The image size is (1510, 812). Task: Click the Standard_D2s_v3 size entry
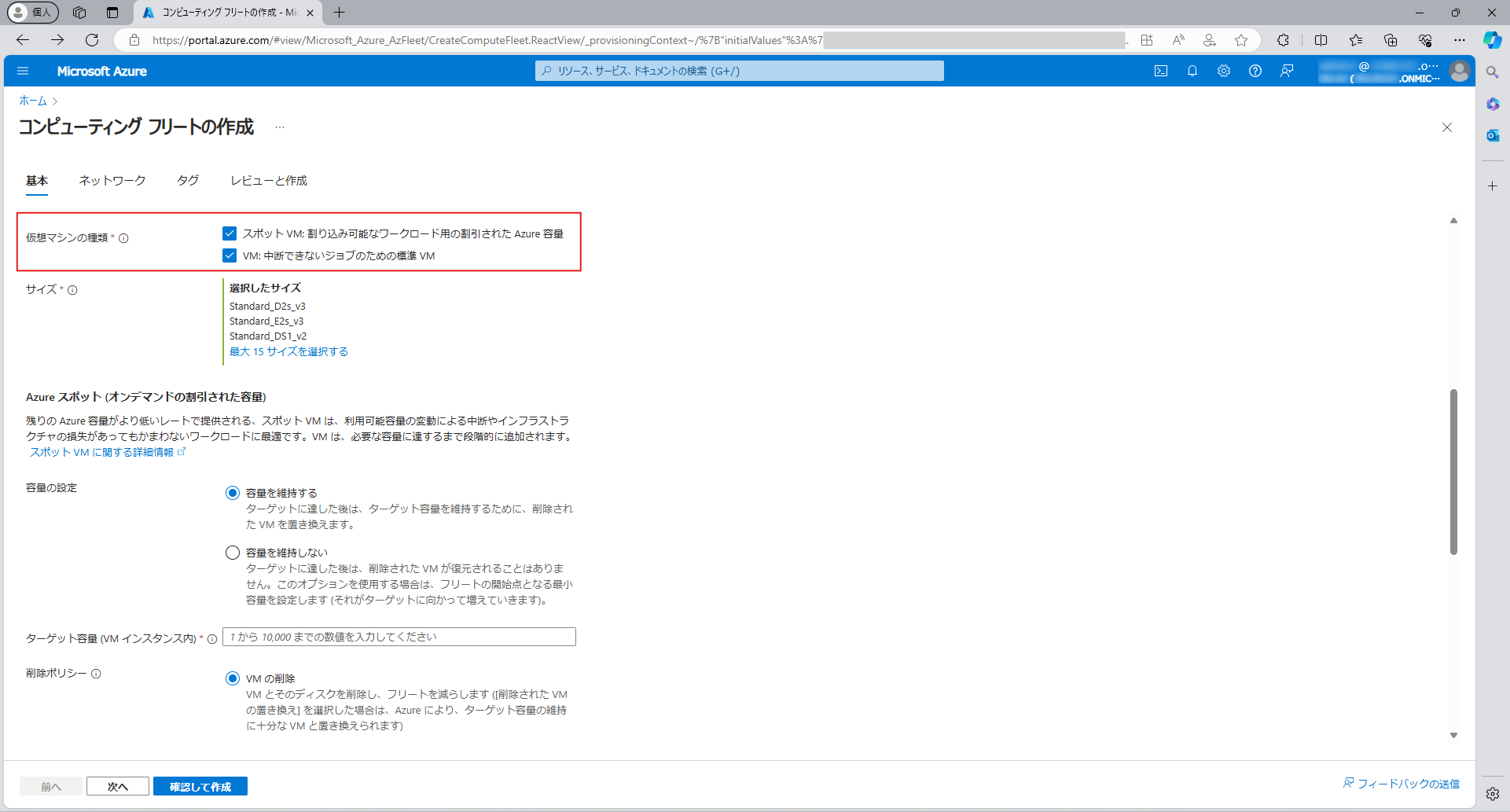(267, 307)
